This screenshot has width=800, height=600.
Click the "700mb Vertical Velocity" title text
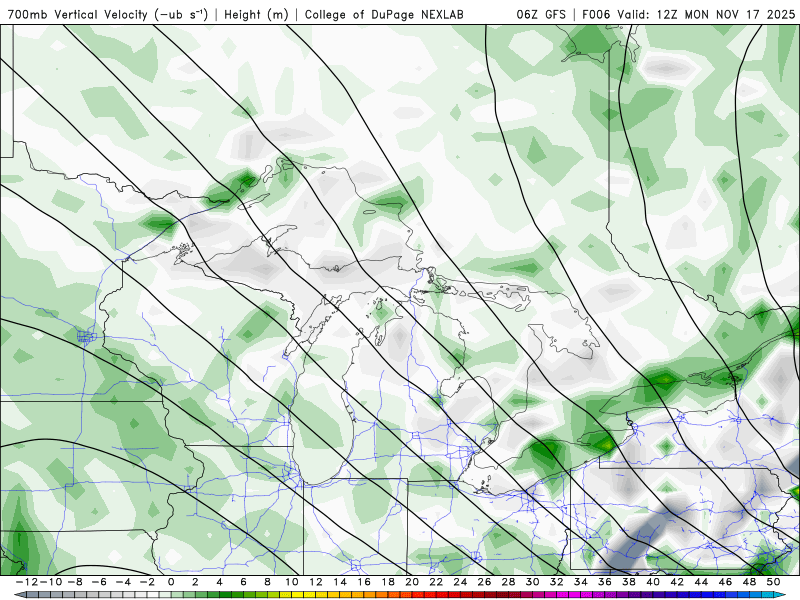coord(78,15)
